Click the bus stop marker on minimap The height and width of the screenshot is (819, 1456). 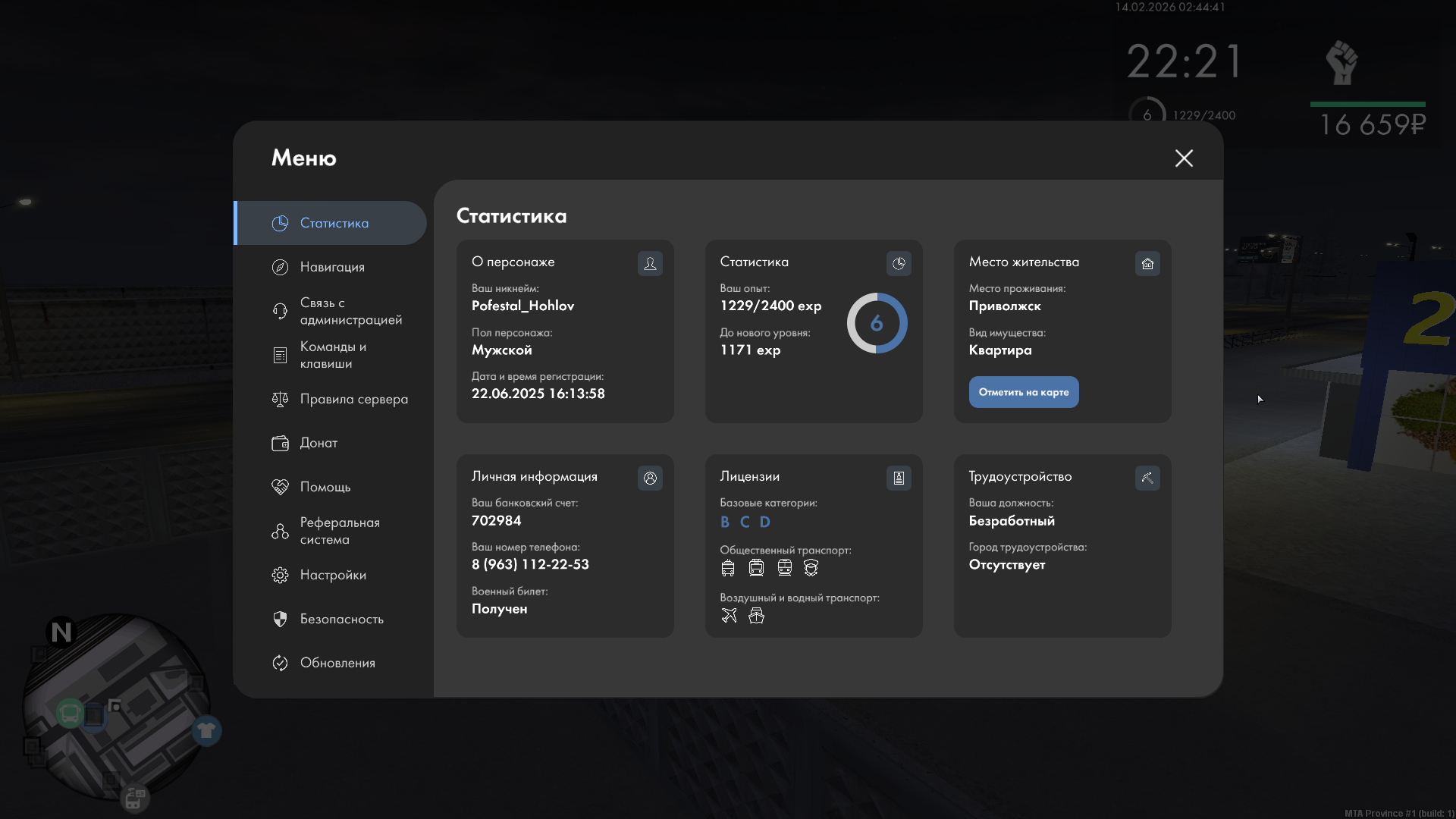pyautogui.click(x=70, y=713)
